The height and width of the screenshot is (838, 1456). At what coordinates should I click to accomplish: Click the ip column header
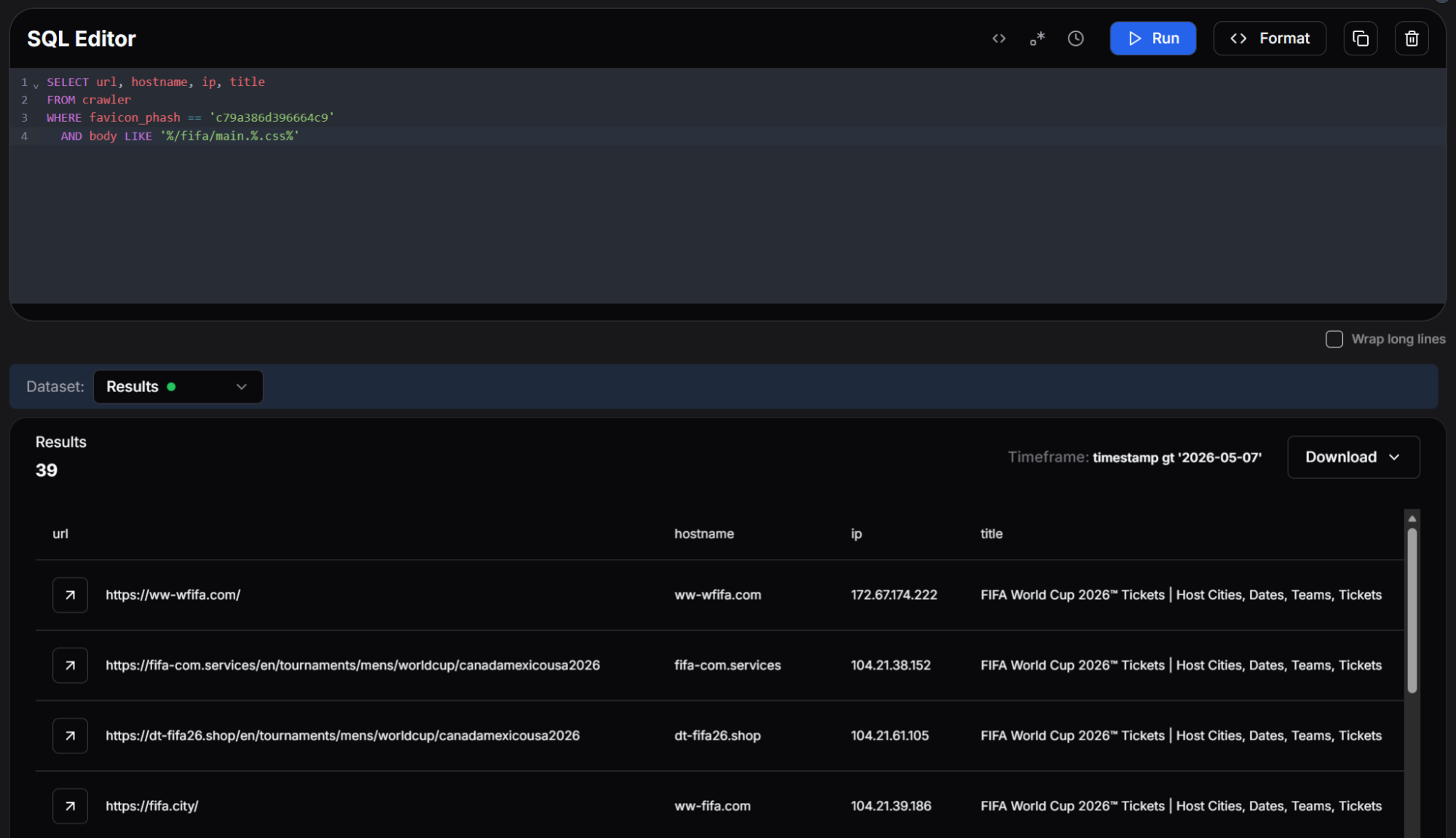click(857, 534)
